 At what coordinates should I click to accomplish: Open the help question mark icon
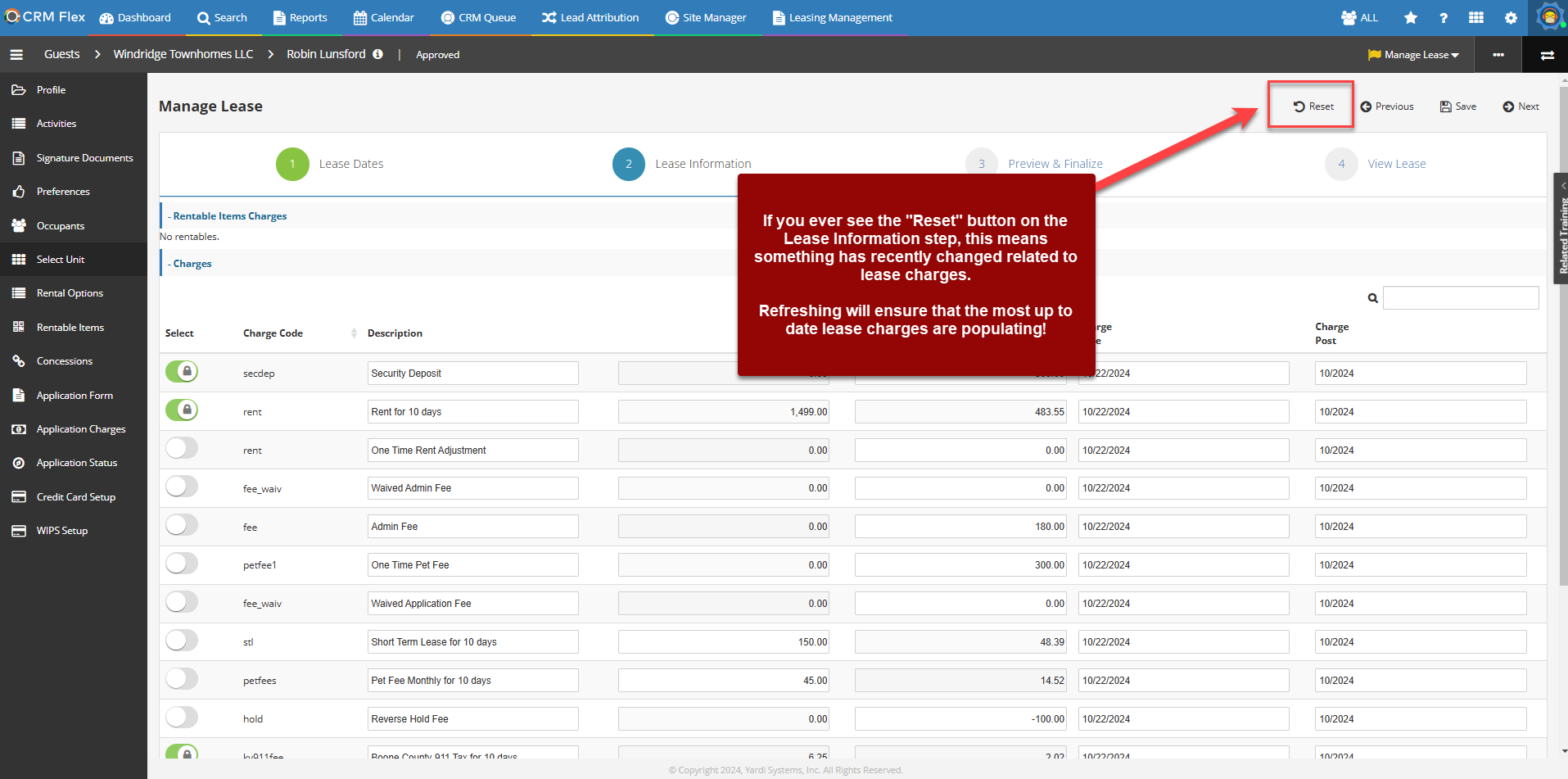click(x=1444, y=18)
